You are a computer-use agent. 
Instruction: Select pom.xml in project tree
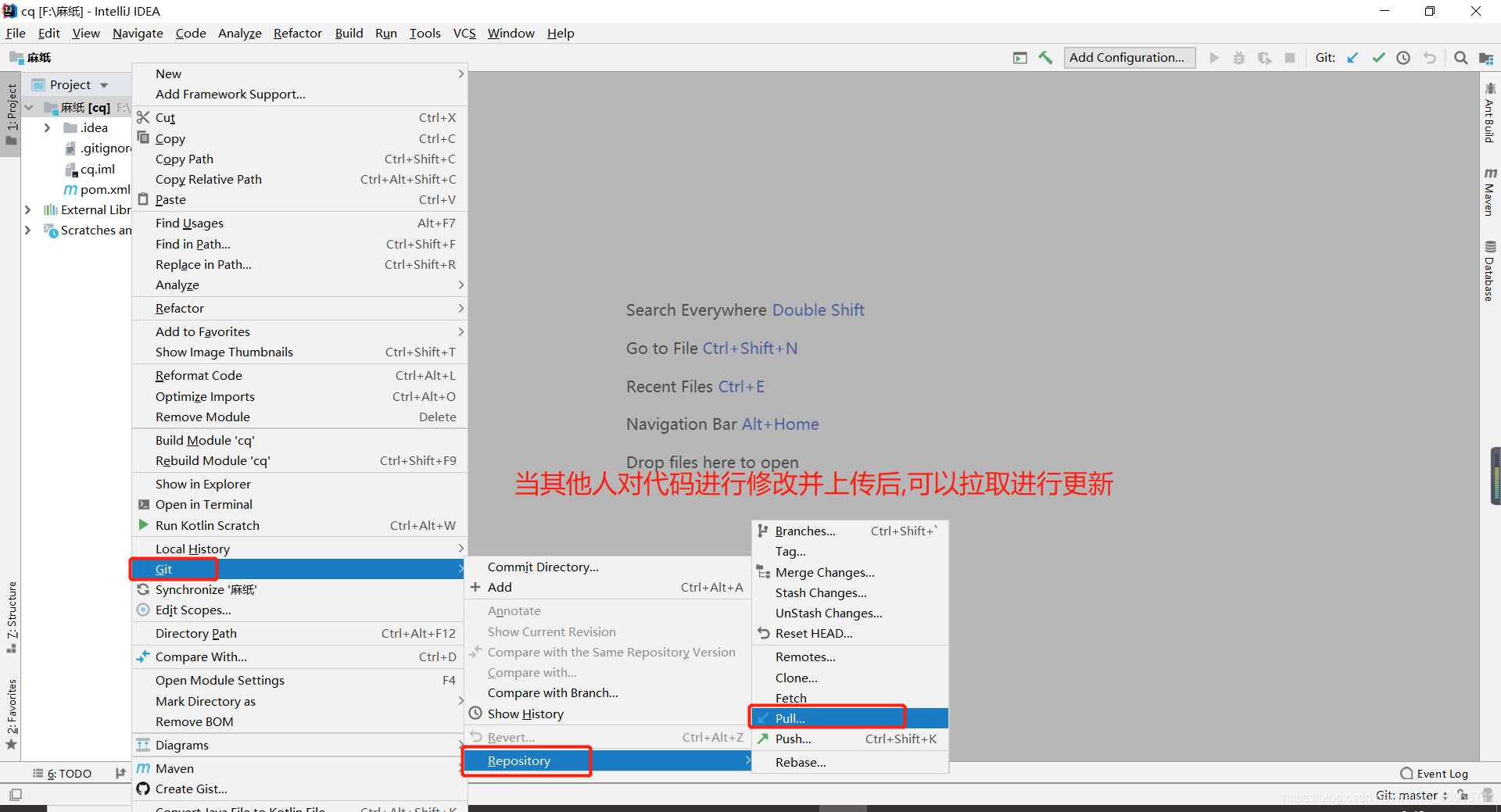point(105,190)
